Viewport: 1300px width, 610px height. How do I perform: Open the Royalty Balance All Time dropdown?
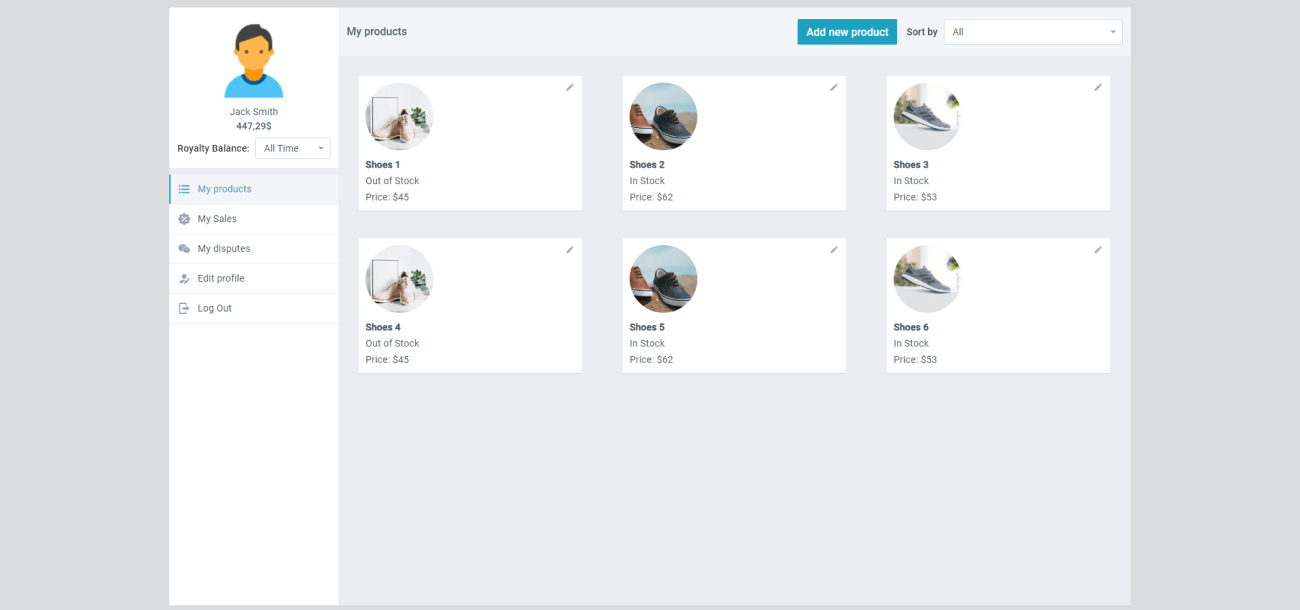coord(293,148)
